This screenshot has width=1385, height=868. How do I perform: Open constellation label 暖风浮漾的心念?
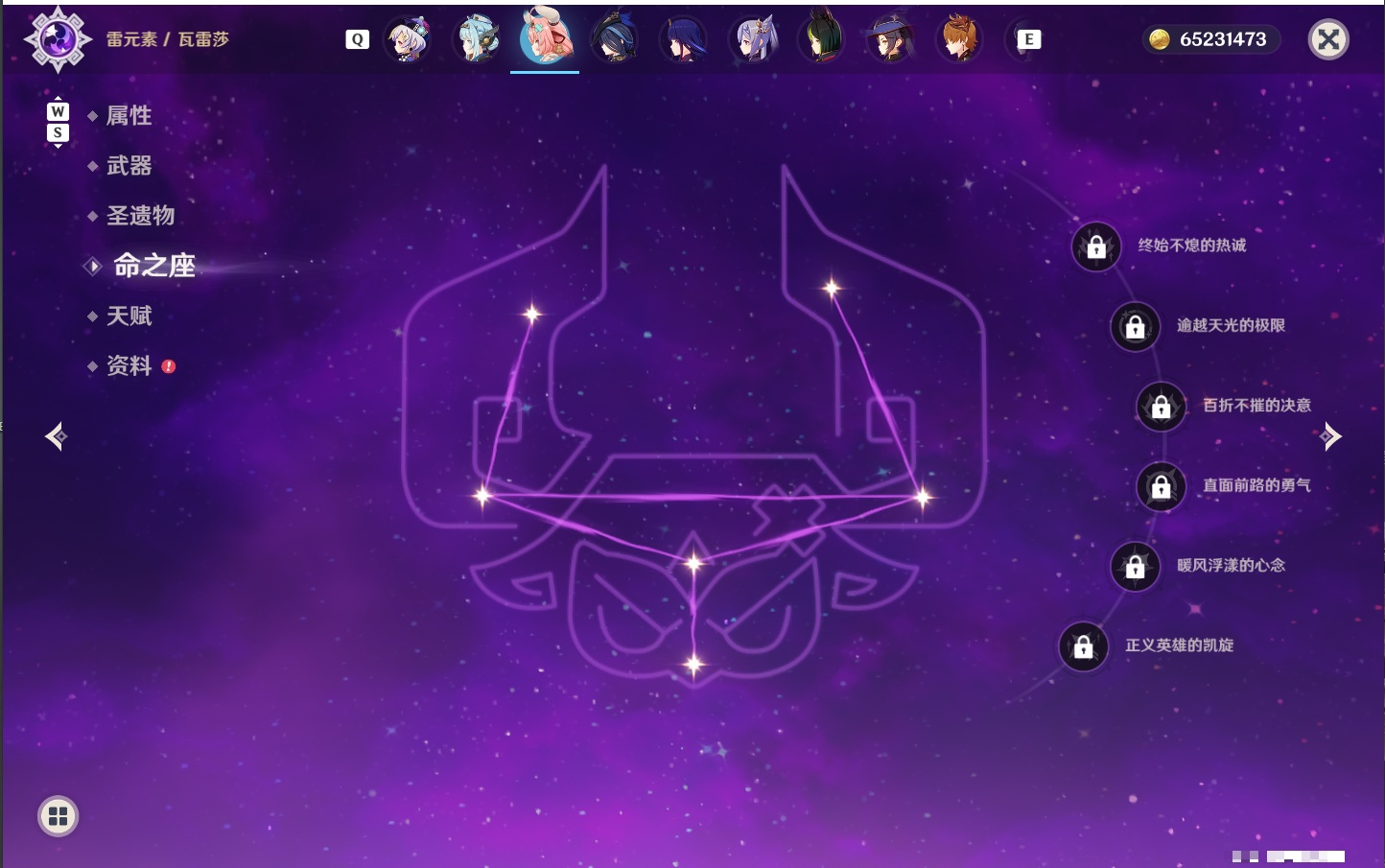coord(1231,566)
